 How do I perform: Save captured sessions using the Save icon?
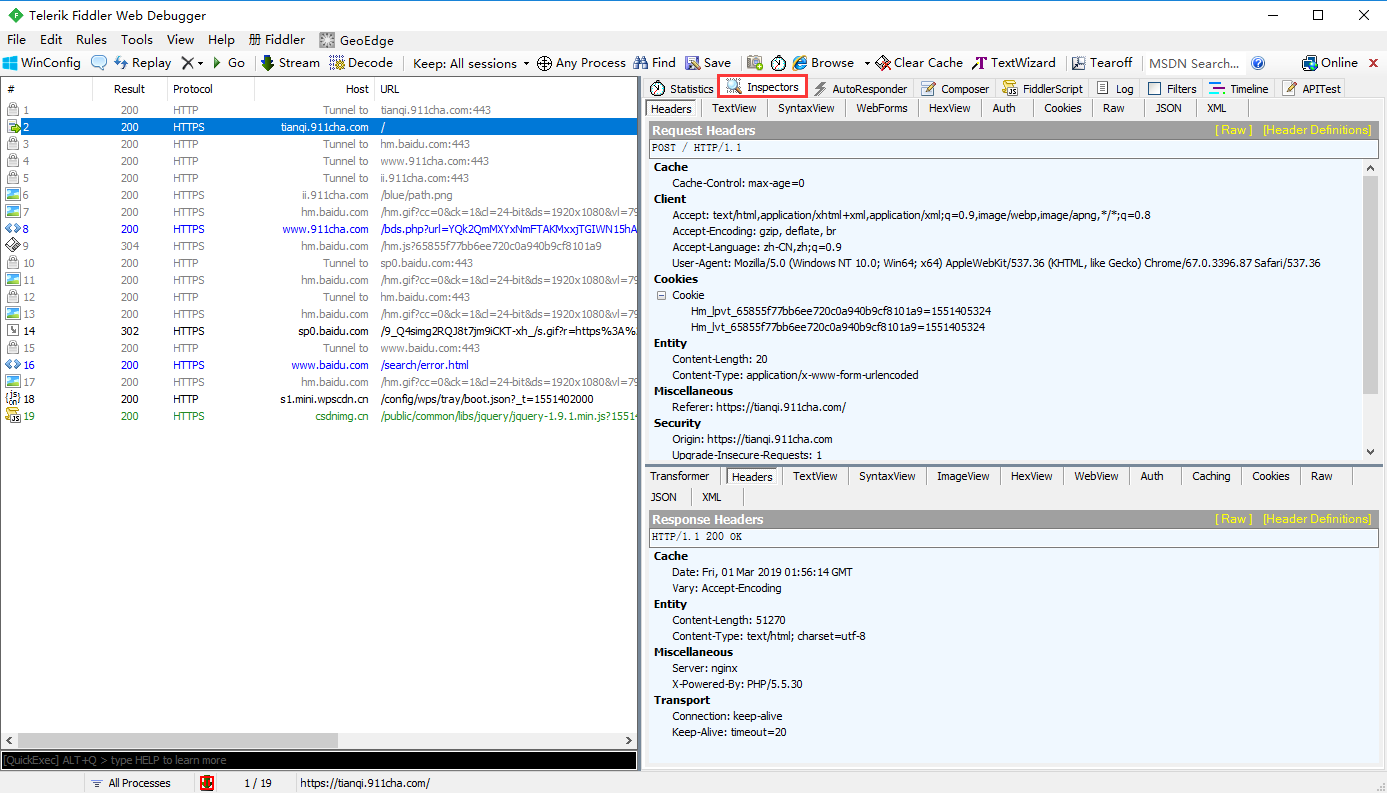click(707, 62)
